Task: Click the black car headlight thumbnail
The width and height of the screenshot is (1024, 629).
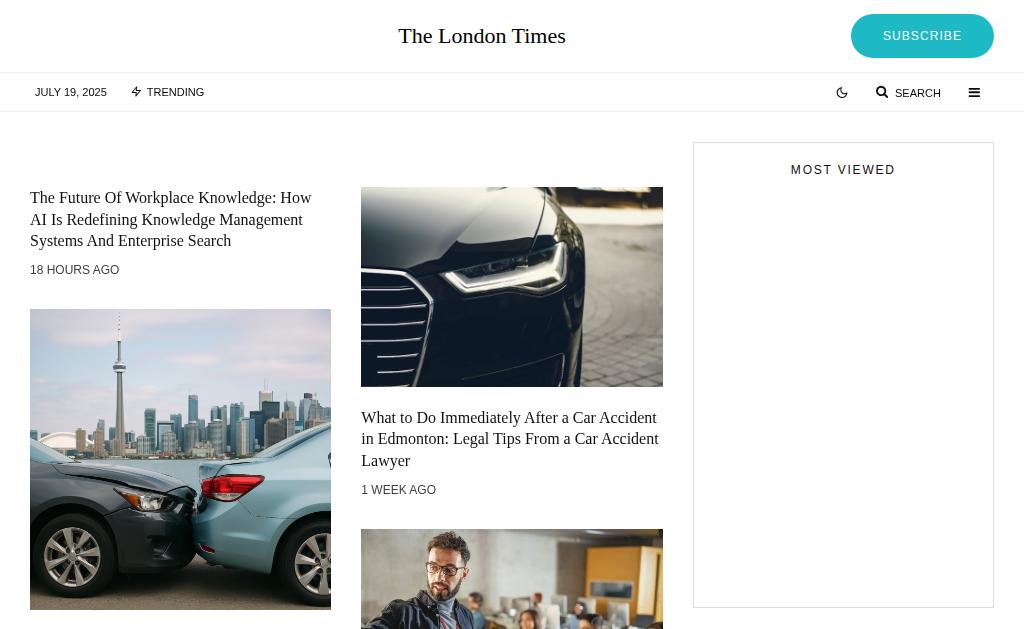Action: (511, 287)
